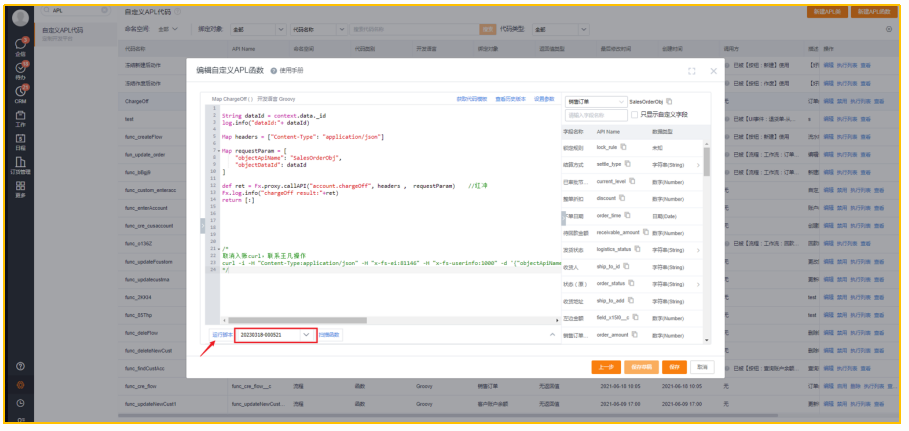Screen dimensions: 909x431
Task: Copy the logistics_status field API name
Action: click(x=637, y=249)
